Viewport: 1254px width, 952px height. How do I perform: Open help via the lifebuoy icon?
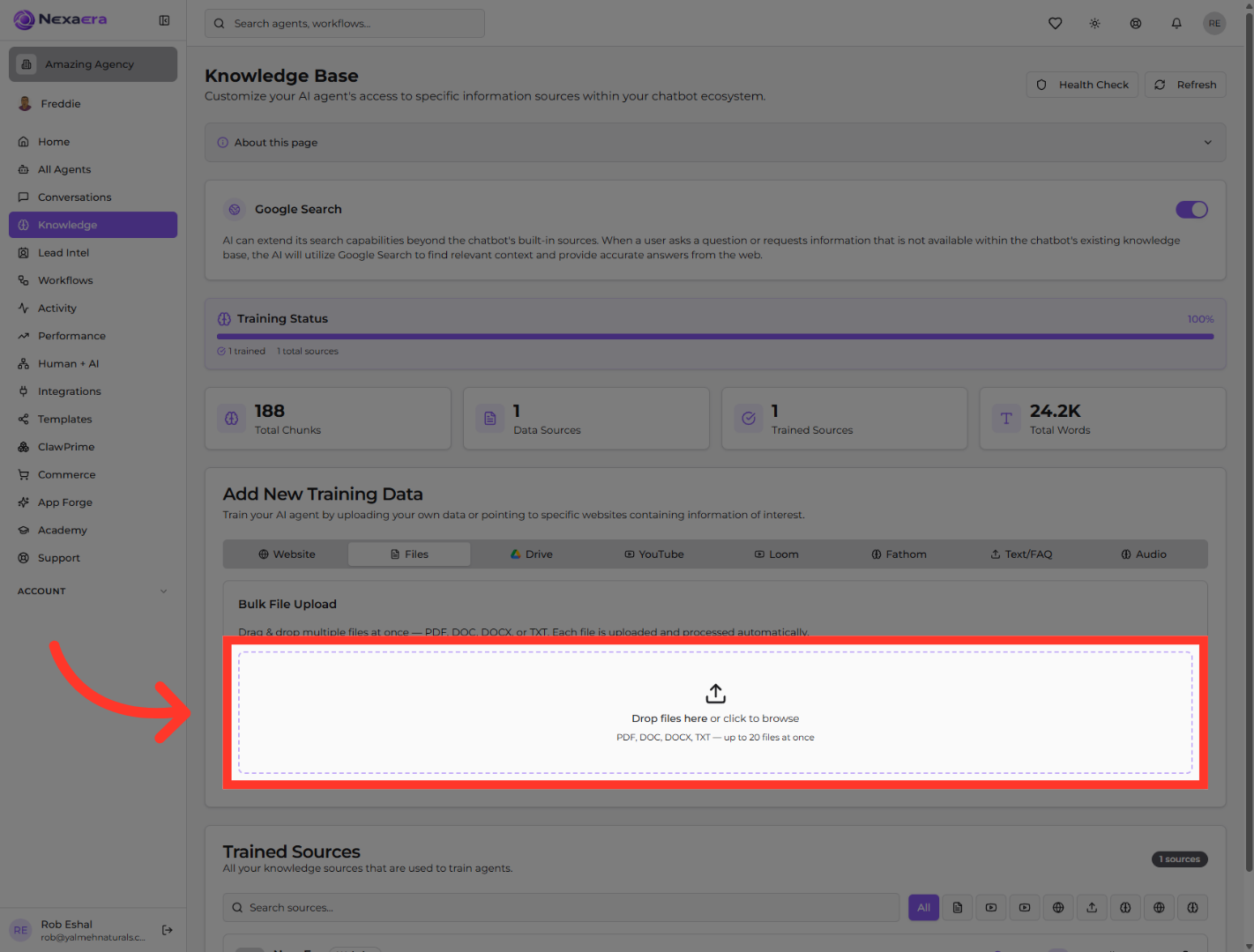click(1136, 24)
